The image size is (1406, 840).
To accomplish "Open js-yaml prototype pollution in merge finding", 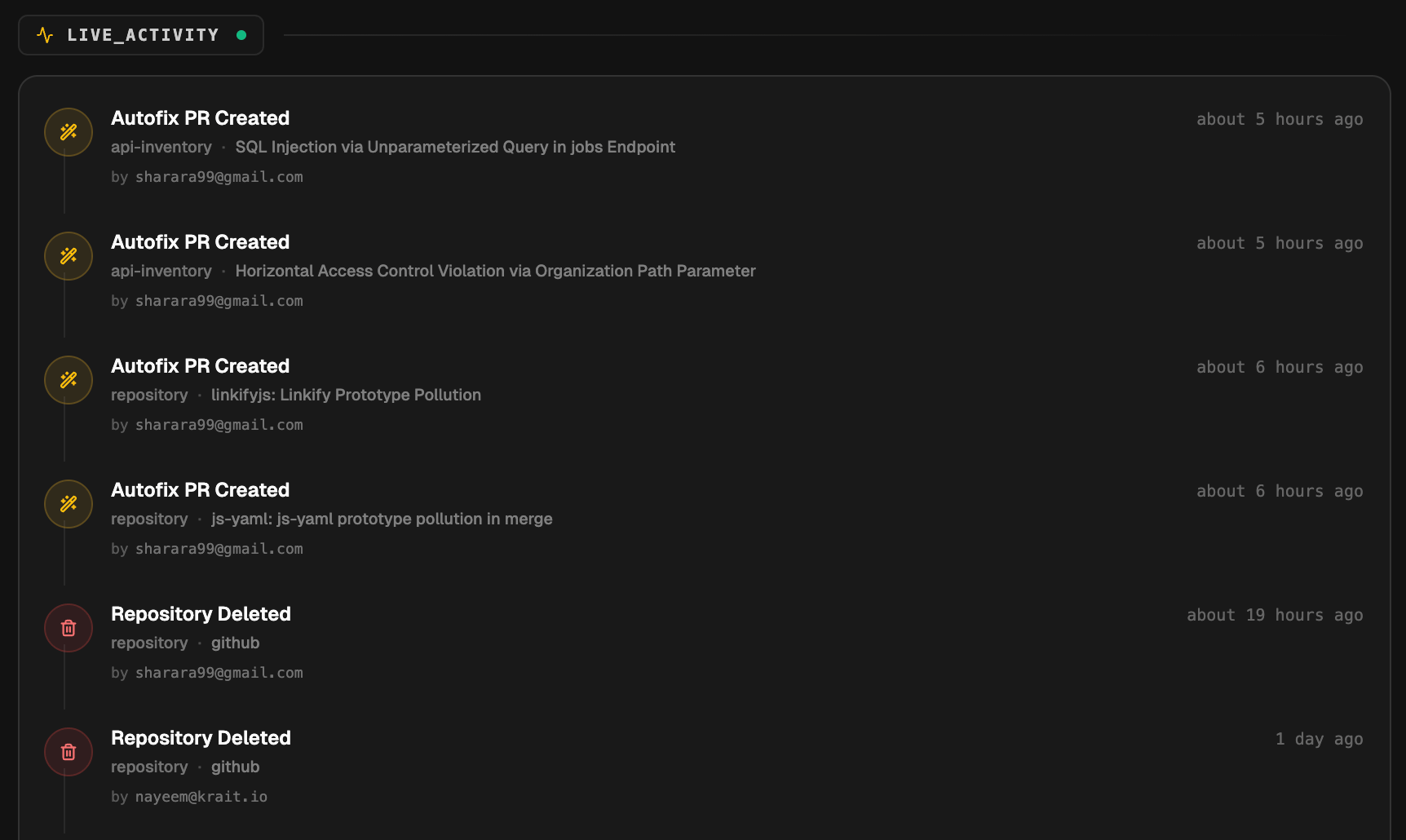I will pyautogui.click(x=382, y=519).
